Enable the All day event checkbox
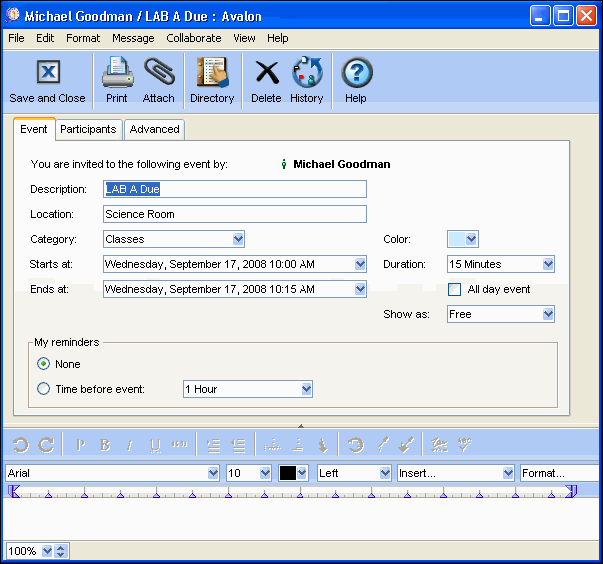 455,289
